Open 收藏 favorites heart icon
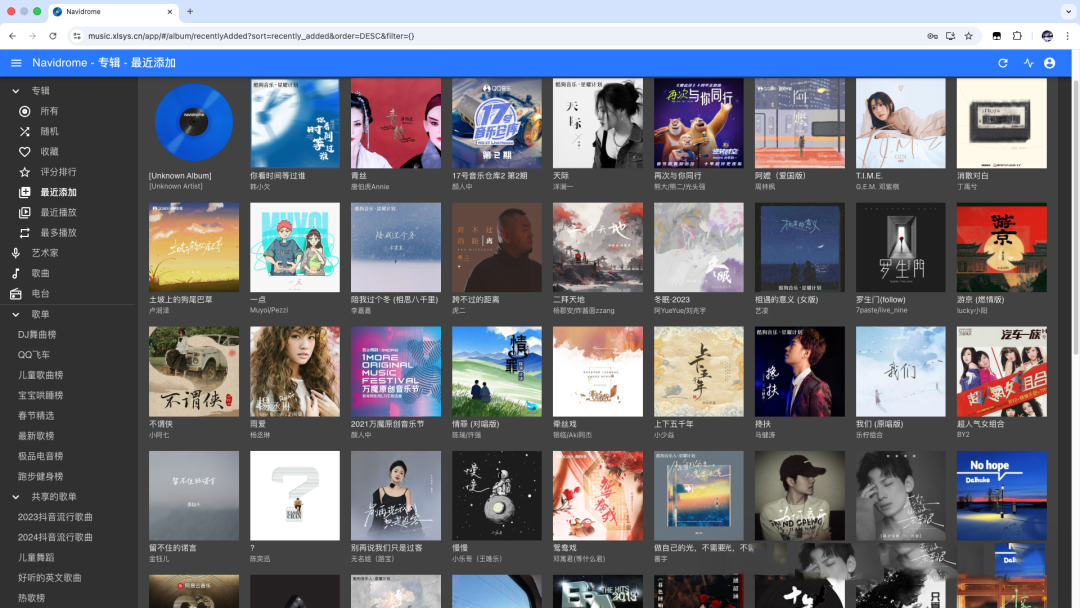The image size is (1080, 608). [x=25, y=152]
